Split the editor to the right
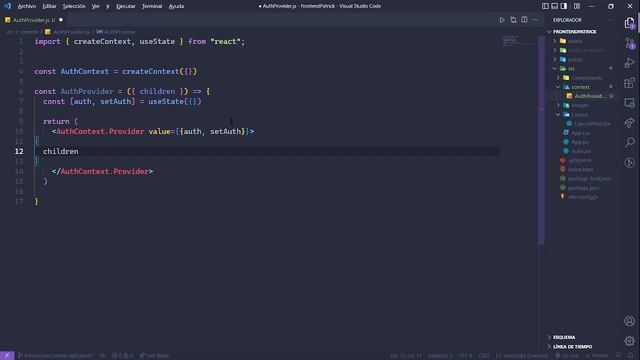Image resolution: width=640 pixels, height=360 pixels. coord(524,20)
